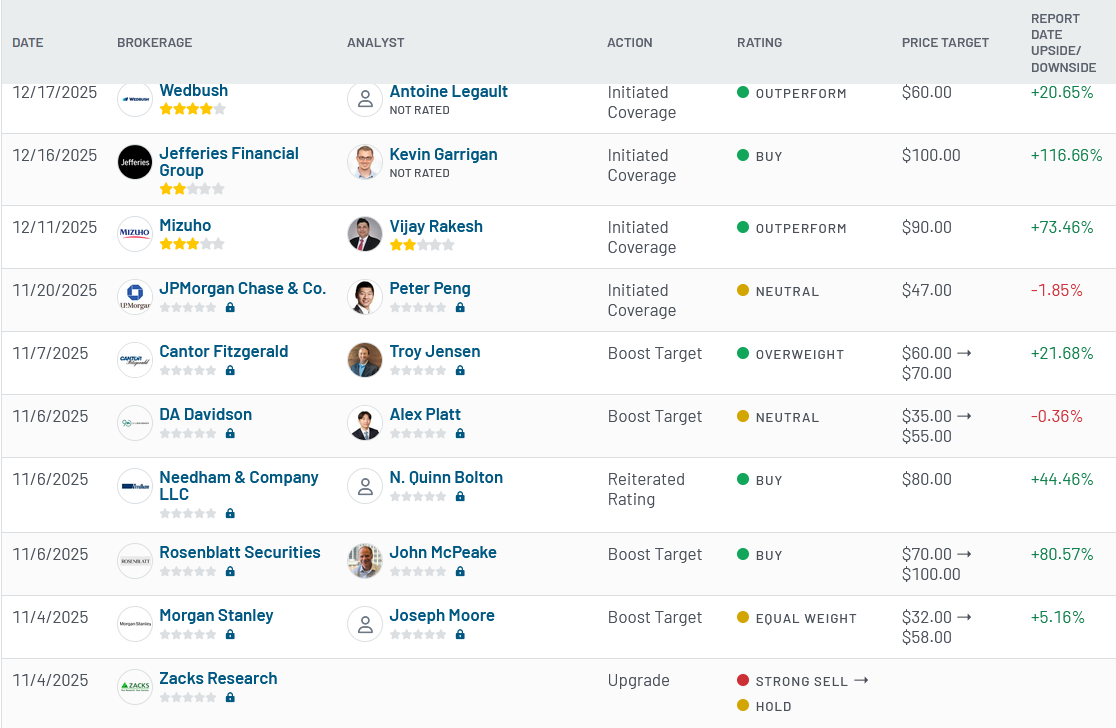Click the Rating column header
Screen dimensions: 1116x728
(x=759, y=43)
